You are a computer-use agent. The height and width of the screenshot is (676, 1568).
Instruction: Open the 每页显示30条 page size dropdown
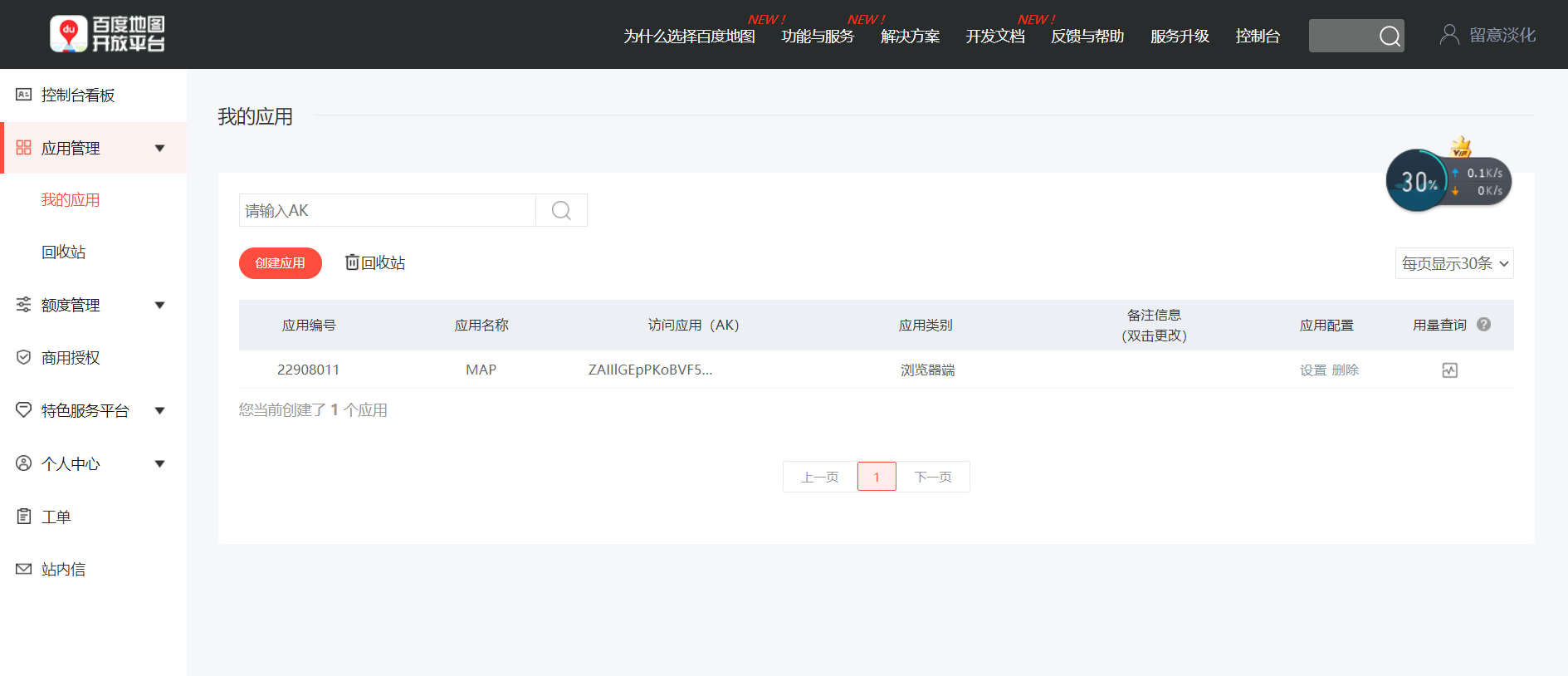click(x=1454, y=263)
